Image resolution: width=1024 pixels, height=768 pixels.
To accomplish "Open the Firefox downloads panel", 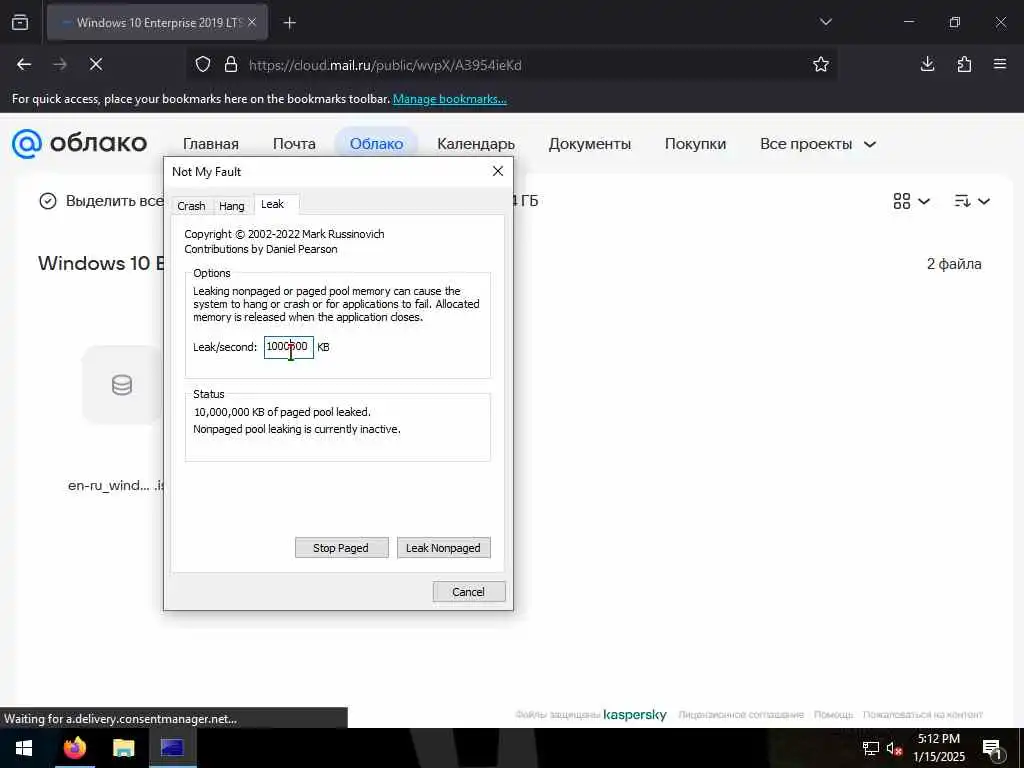I will 927,64.
